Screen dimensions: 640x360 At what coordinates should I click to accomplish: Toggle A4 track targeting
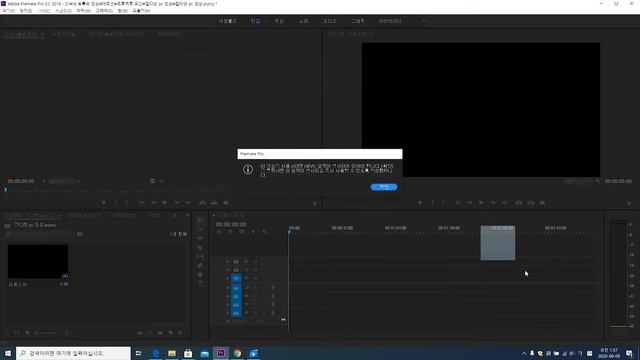236,313
